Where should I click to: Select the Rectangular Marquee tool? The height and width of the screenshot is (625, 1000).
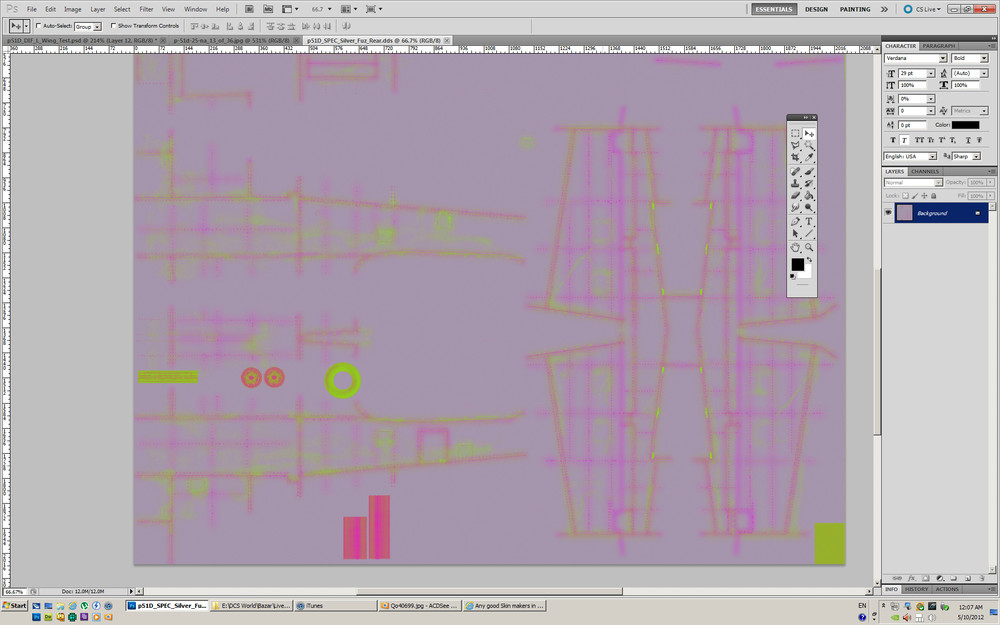pyautogui.click(x=796, y=133)
